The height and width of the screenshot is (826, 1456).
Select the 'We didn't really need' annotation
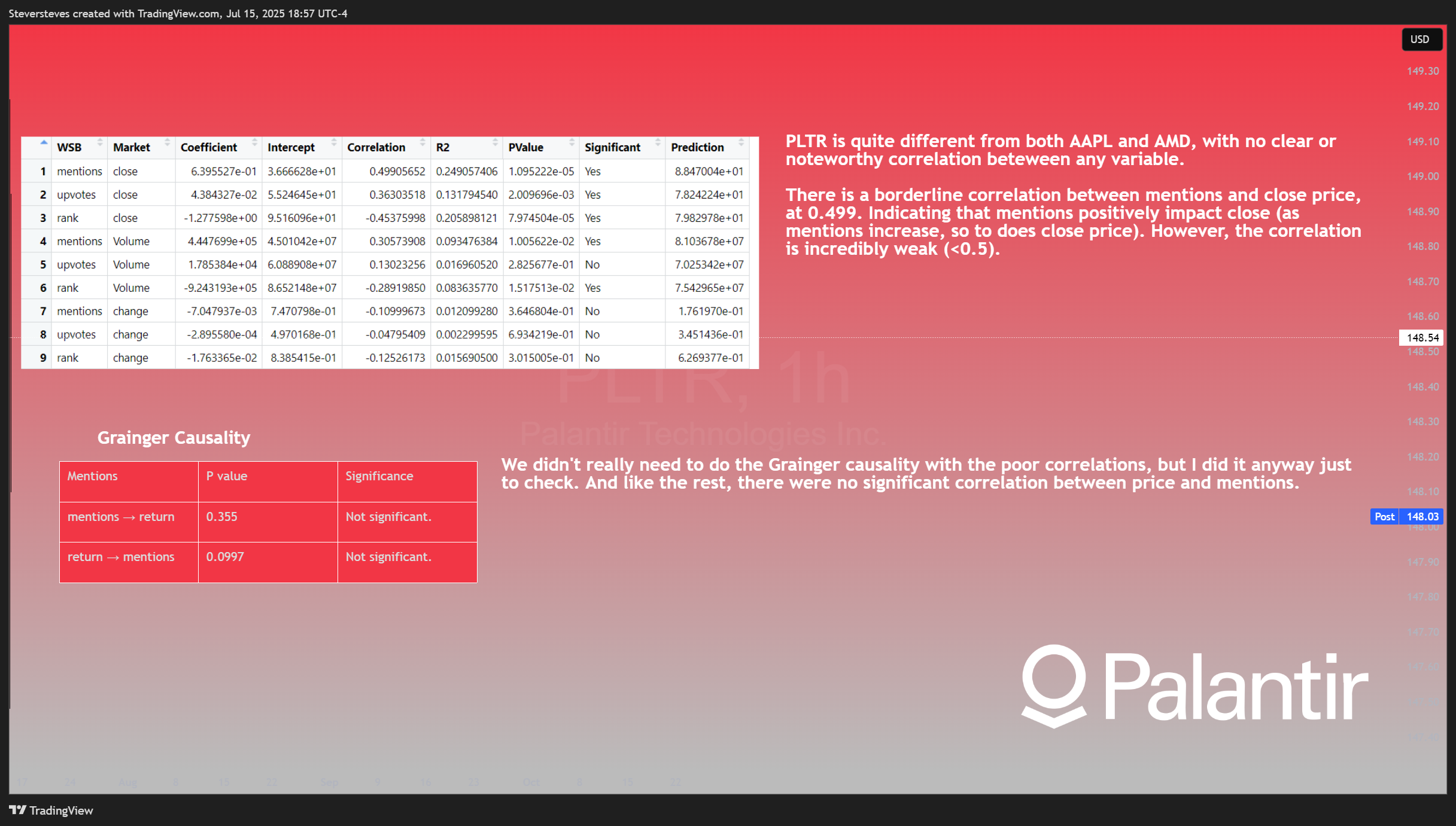[926, 474]
